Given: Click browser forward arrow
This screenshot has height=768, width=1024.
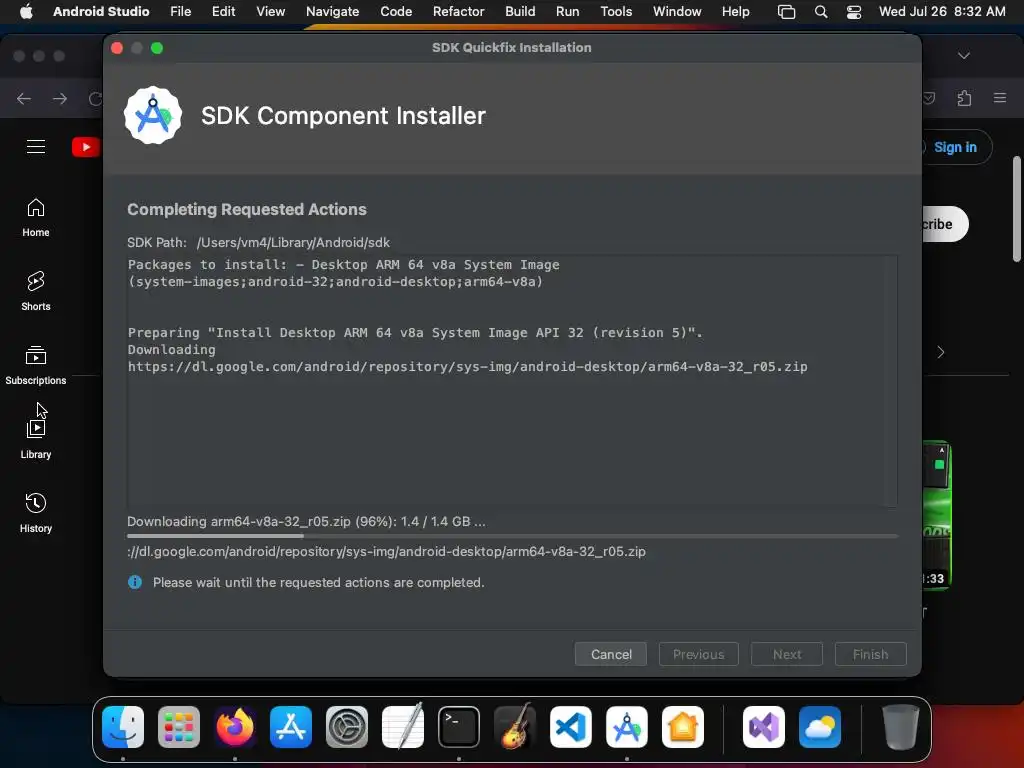Looking at the screenshot, I should click(x=60, y=99).
